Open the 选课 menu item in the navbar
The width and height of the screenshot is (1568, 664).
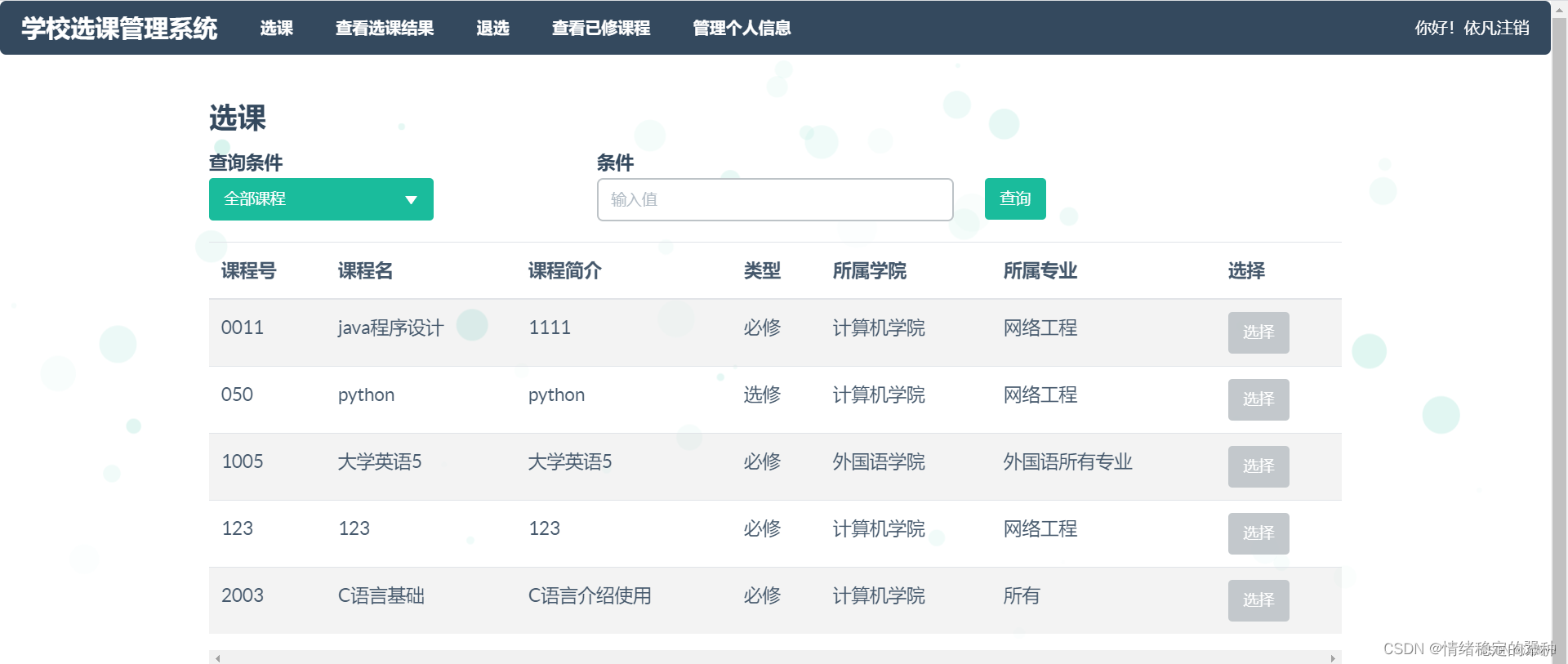pos(277,28)
